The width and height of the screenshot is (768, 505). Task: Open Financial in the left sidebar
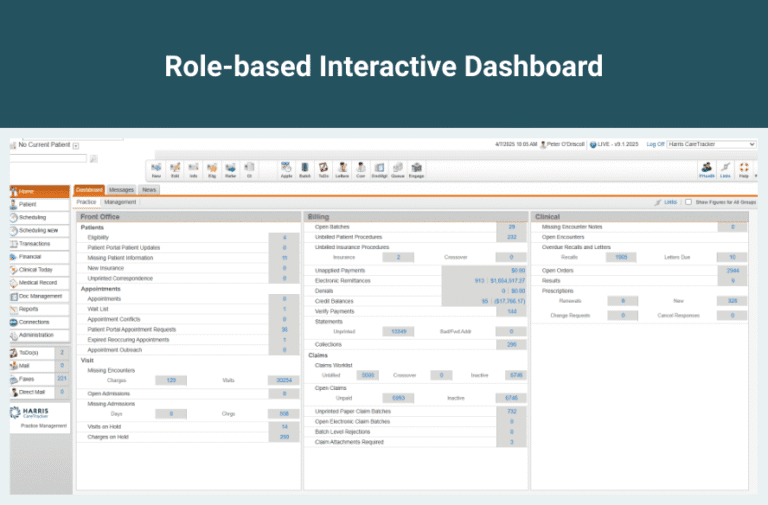(40, 257)
